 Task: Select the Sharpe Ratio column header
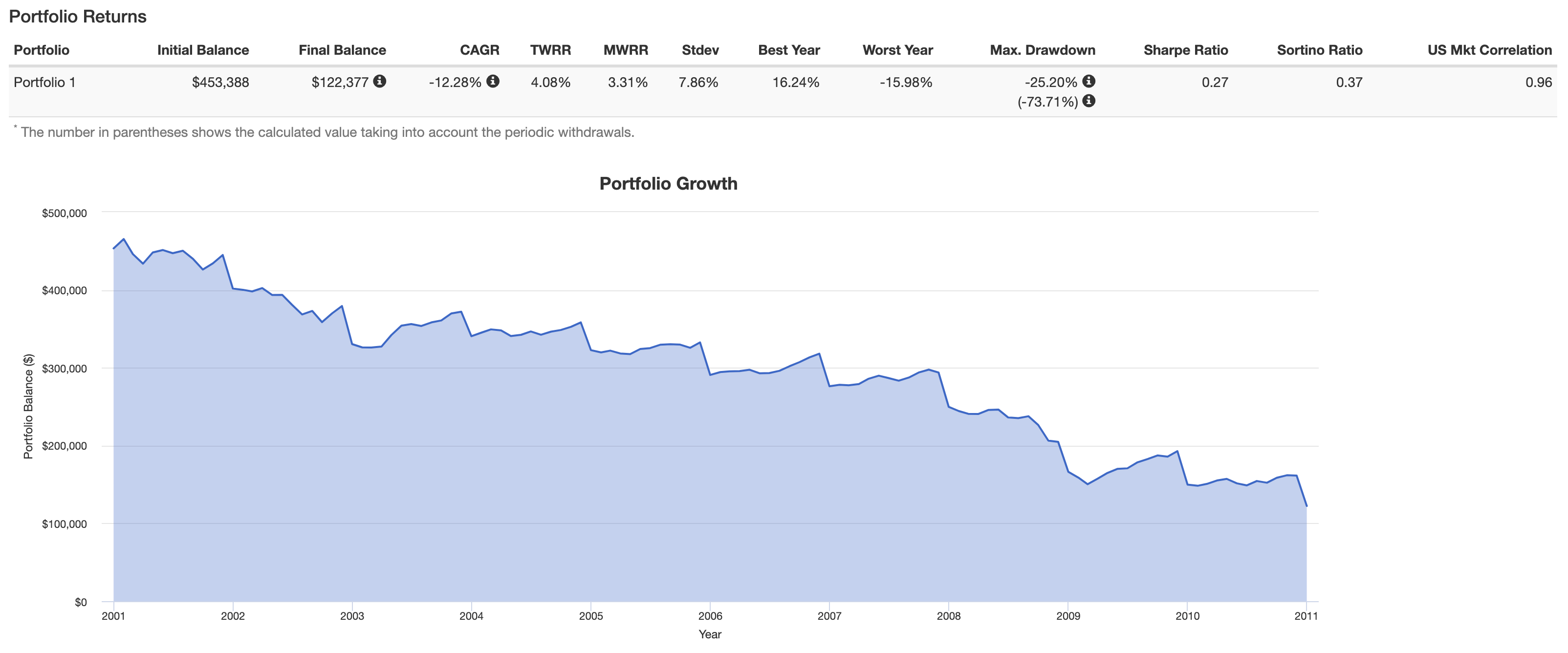click(x=1185, y=50)
